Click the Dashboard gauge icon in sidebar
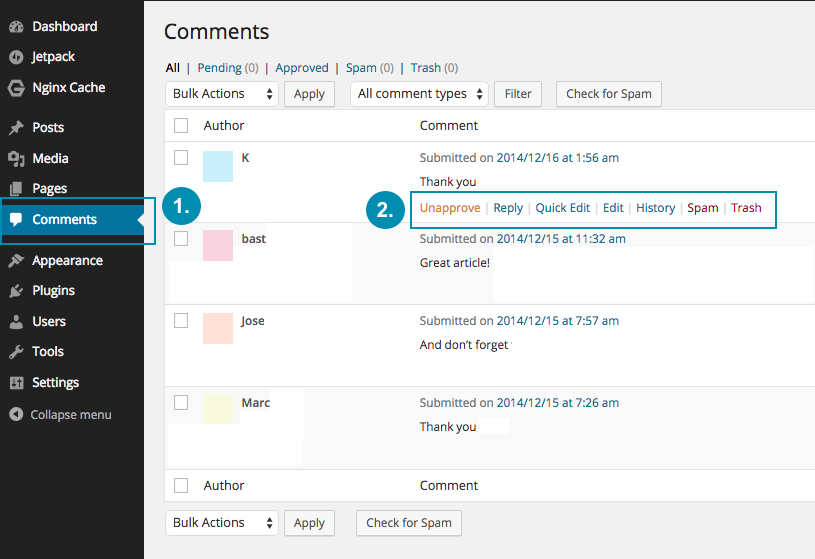Screen dimensions: 815x559 coord(16,26)
